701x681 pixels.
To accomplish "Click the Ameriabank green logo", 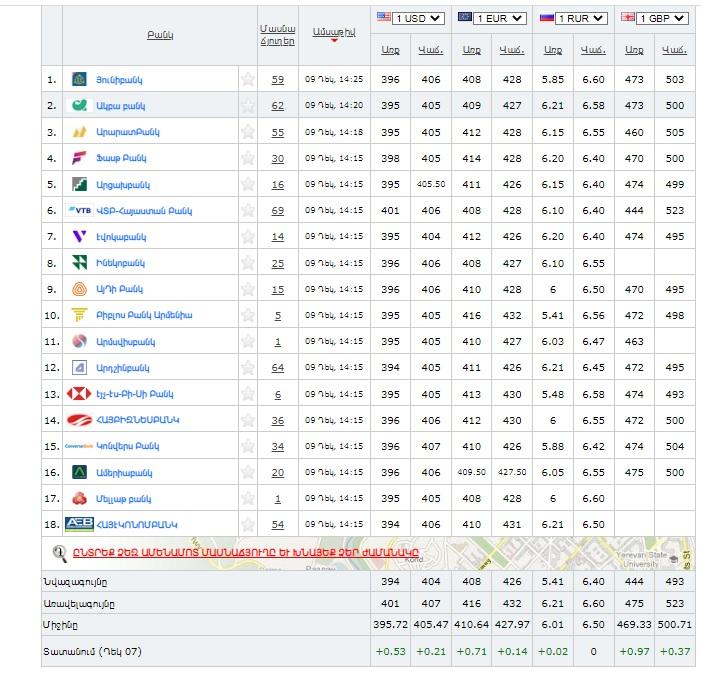I will click(80, 472).
